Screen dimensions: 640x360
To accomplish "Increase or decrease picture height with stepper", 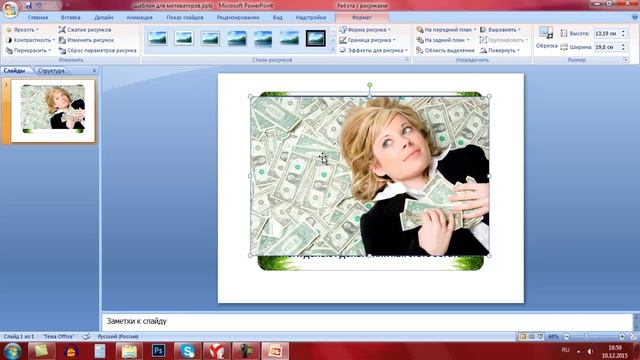I will pos(623,33).
